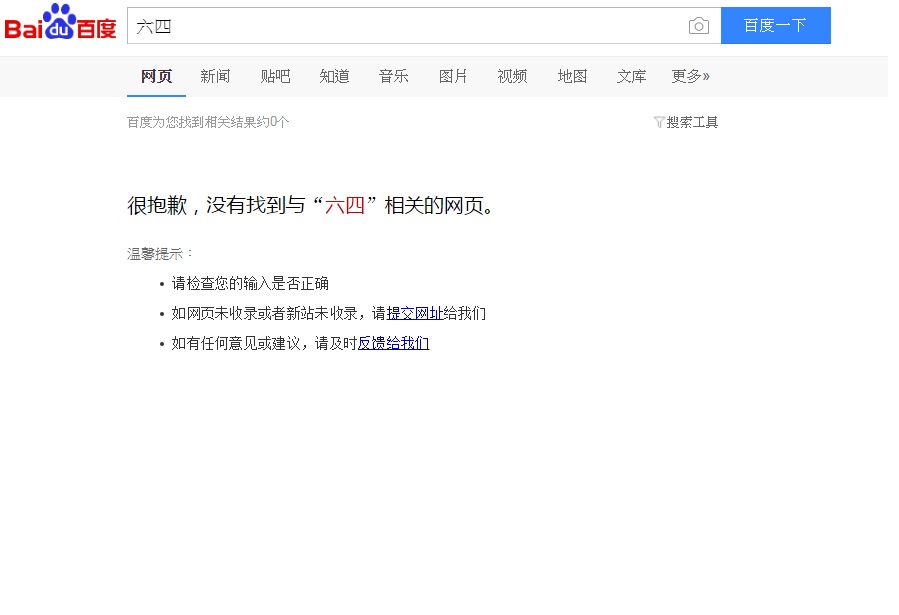Switch to the 新闻 tab

click(215, 76)
